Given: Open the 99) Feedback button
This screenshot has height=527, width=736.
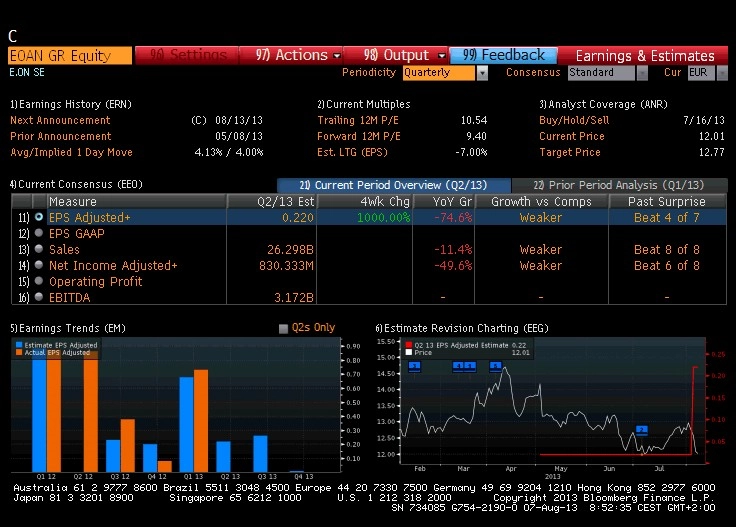Looking at the screenshot, I should (x=504, y=55).
